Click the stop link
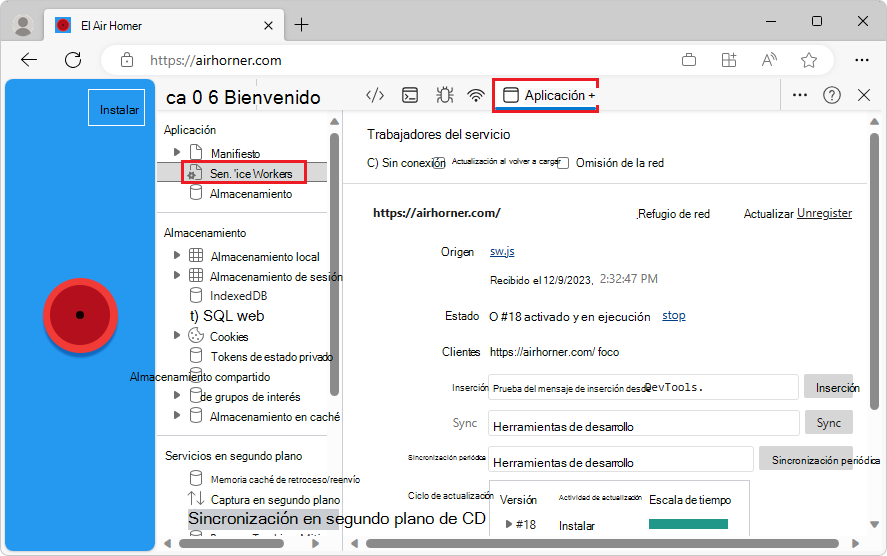This screenshot has width=887, height=556. coord(674,316)
